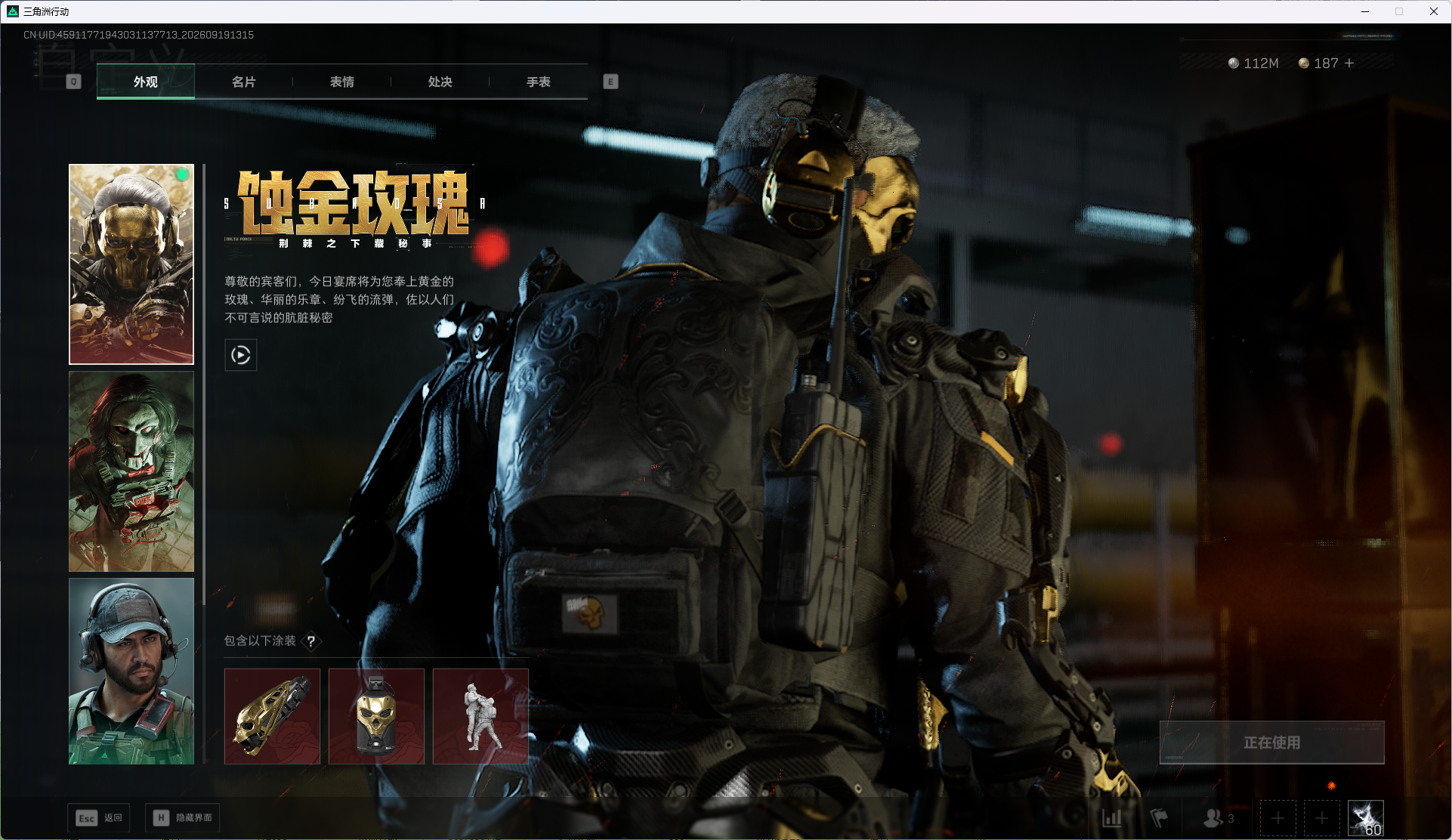Invite teammate in second empty plus slot
Image resolution: width=1452 pixels, height=840 pixels.
pyautogui.click(x=1321, y=818)
